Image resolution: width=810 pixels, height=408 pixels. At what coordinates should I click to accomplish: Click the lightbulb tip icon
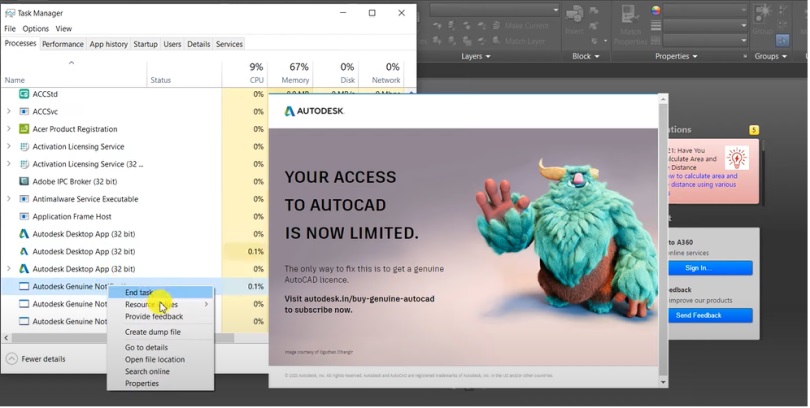[x=736, y=158]
